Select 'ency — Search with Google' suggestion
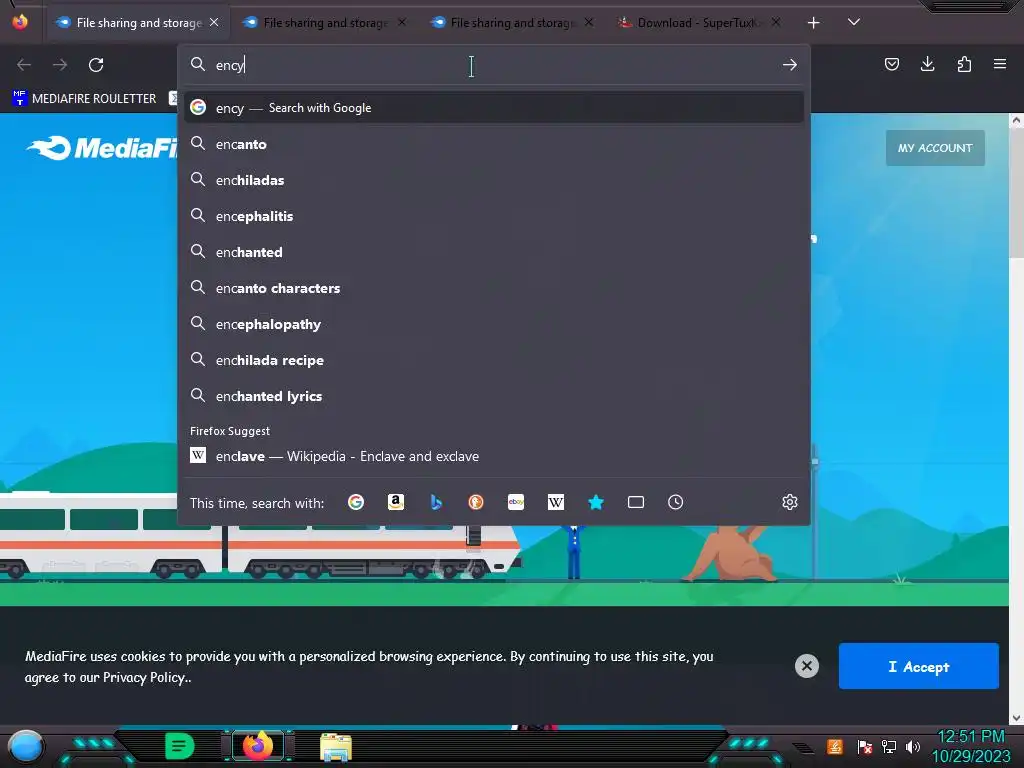1024x768 pixels. 494,108
